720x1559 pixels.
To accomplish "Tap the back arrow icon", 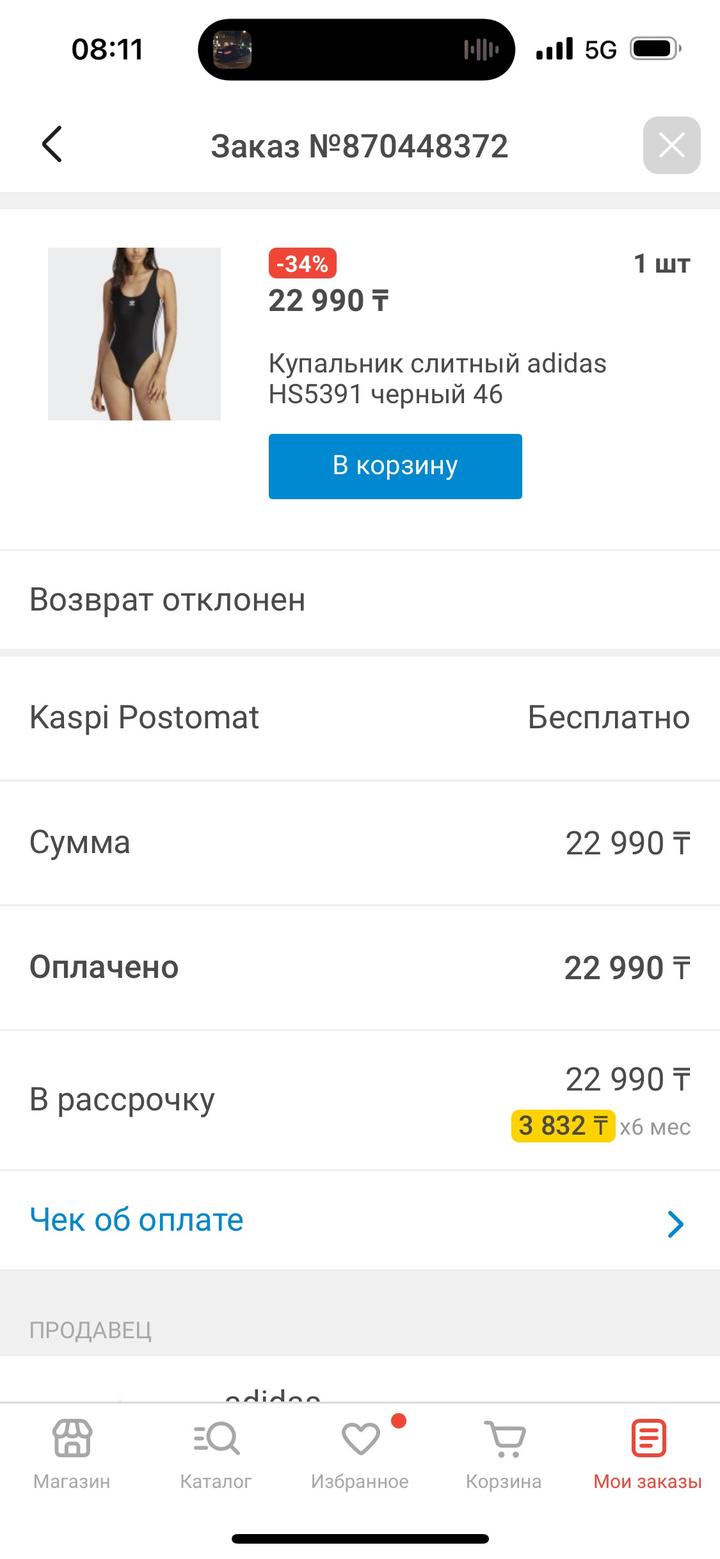I will point(52,145).
